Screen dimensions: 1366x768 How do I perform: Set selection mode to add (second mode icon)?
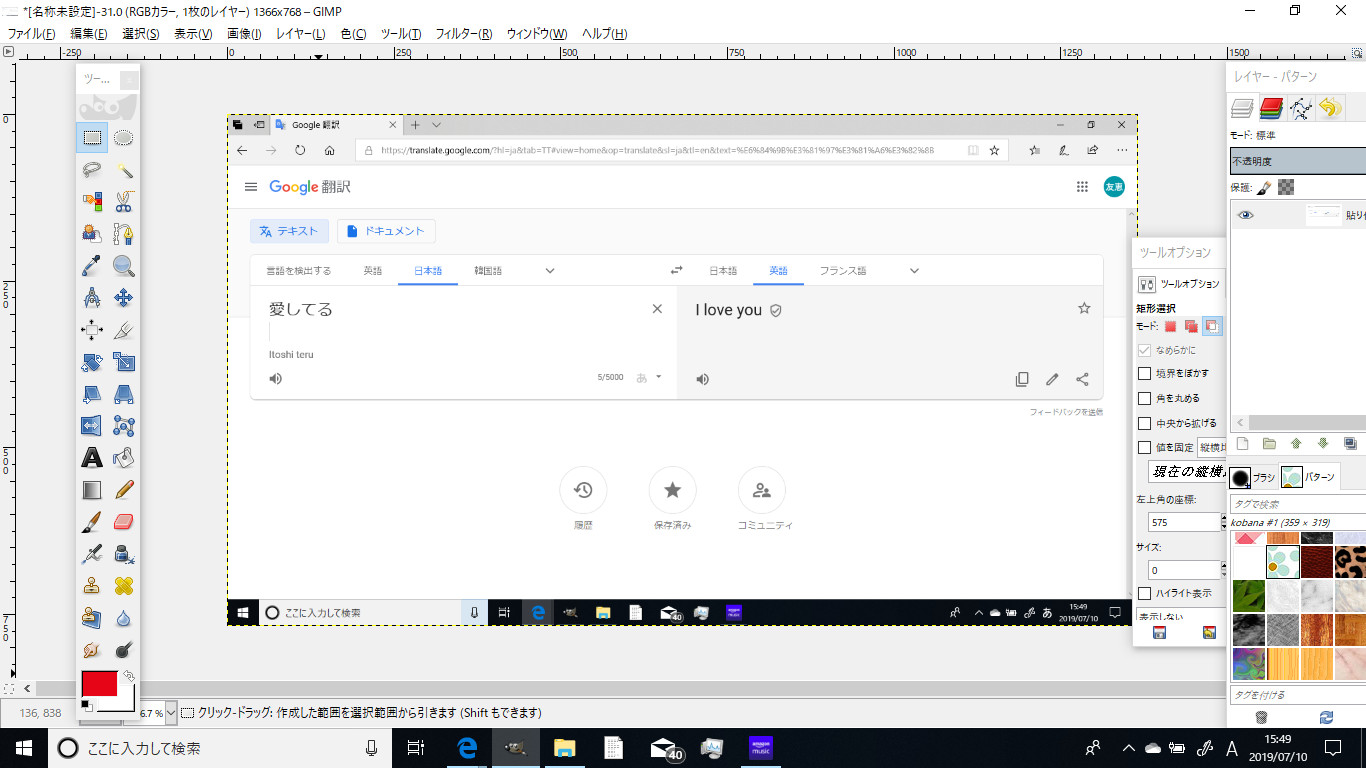click(x=1190, y=326)
